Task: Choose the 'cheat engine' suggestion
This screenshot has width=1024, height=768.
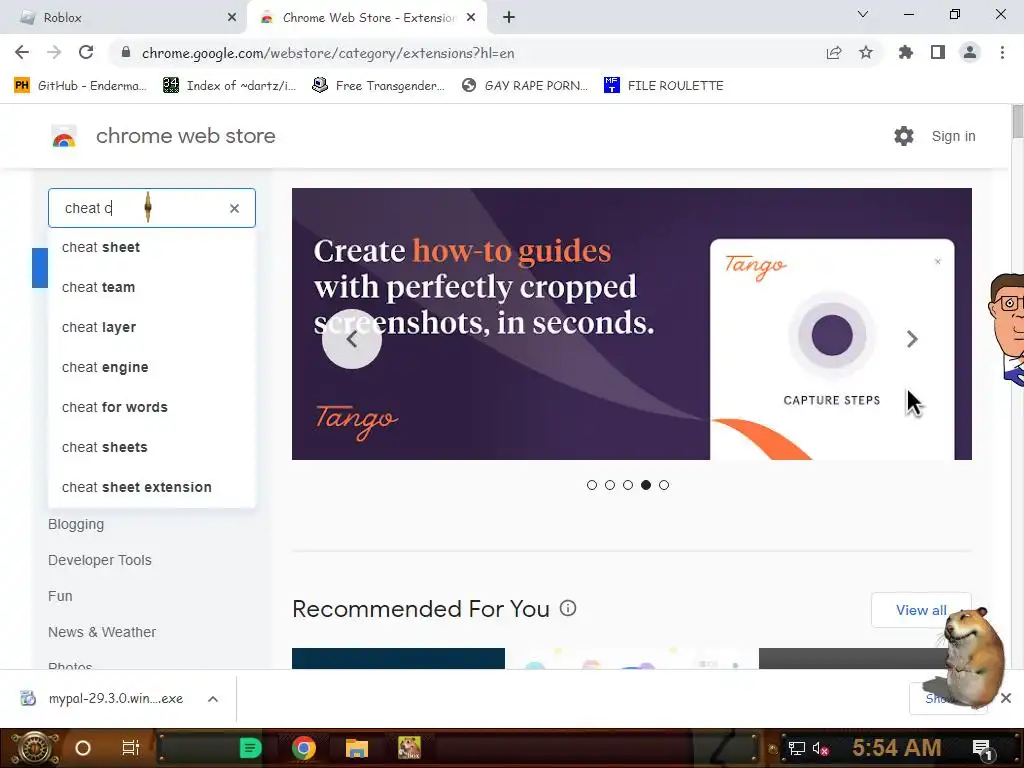Action: [152, 367]
